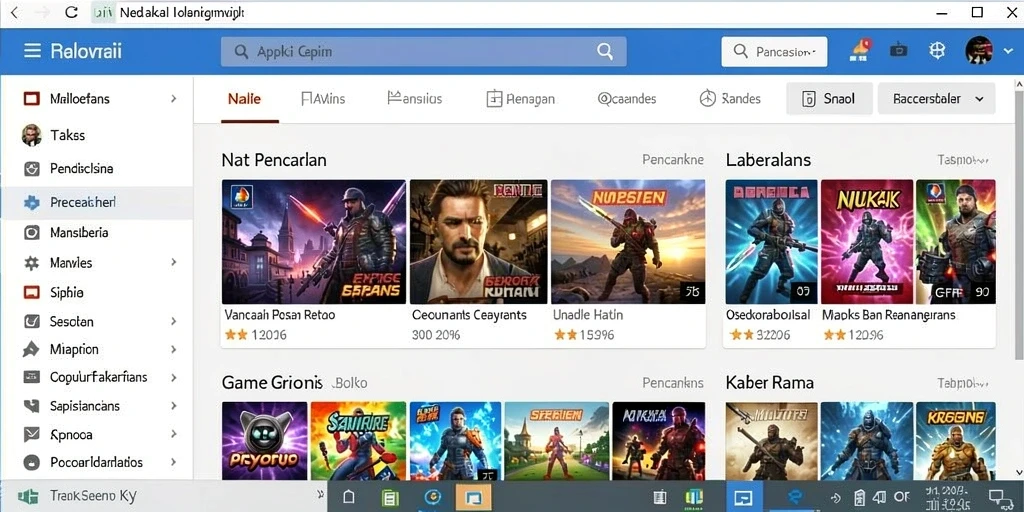Click Tasmio link beside Laberalans
Screen dimensions: 1024x512
[963, 159]
